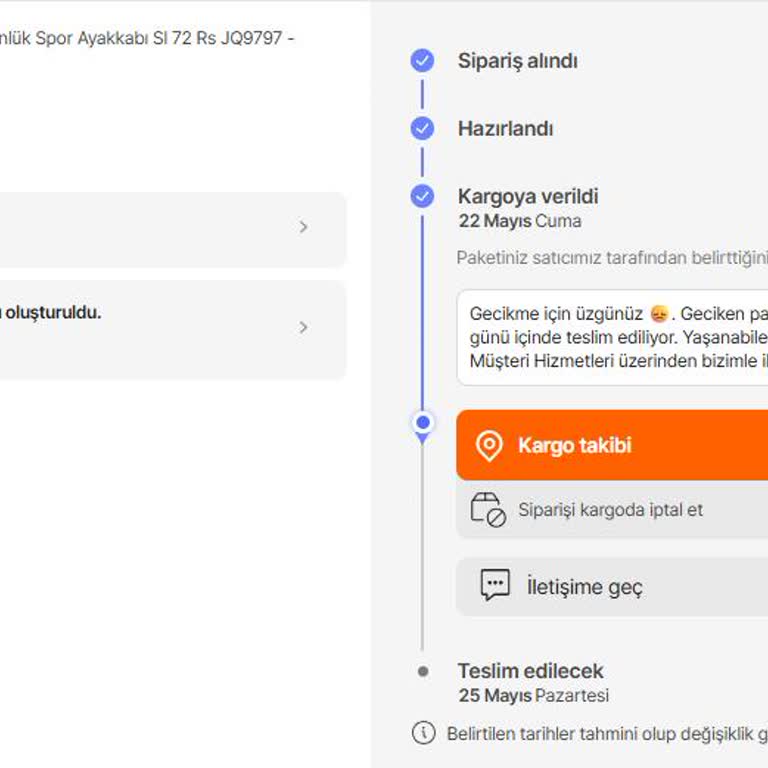Click the Gecikme için üzgünüz notice box
The image size is (768, 768).
pyautogui.click(x=612, y=337)
